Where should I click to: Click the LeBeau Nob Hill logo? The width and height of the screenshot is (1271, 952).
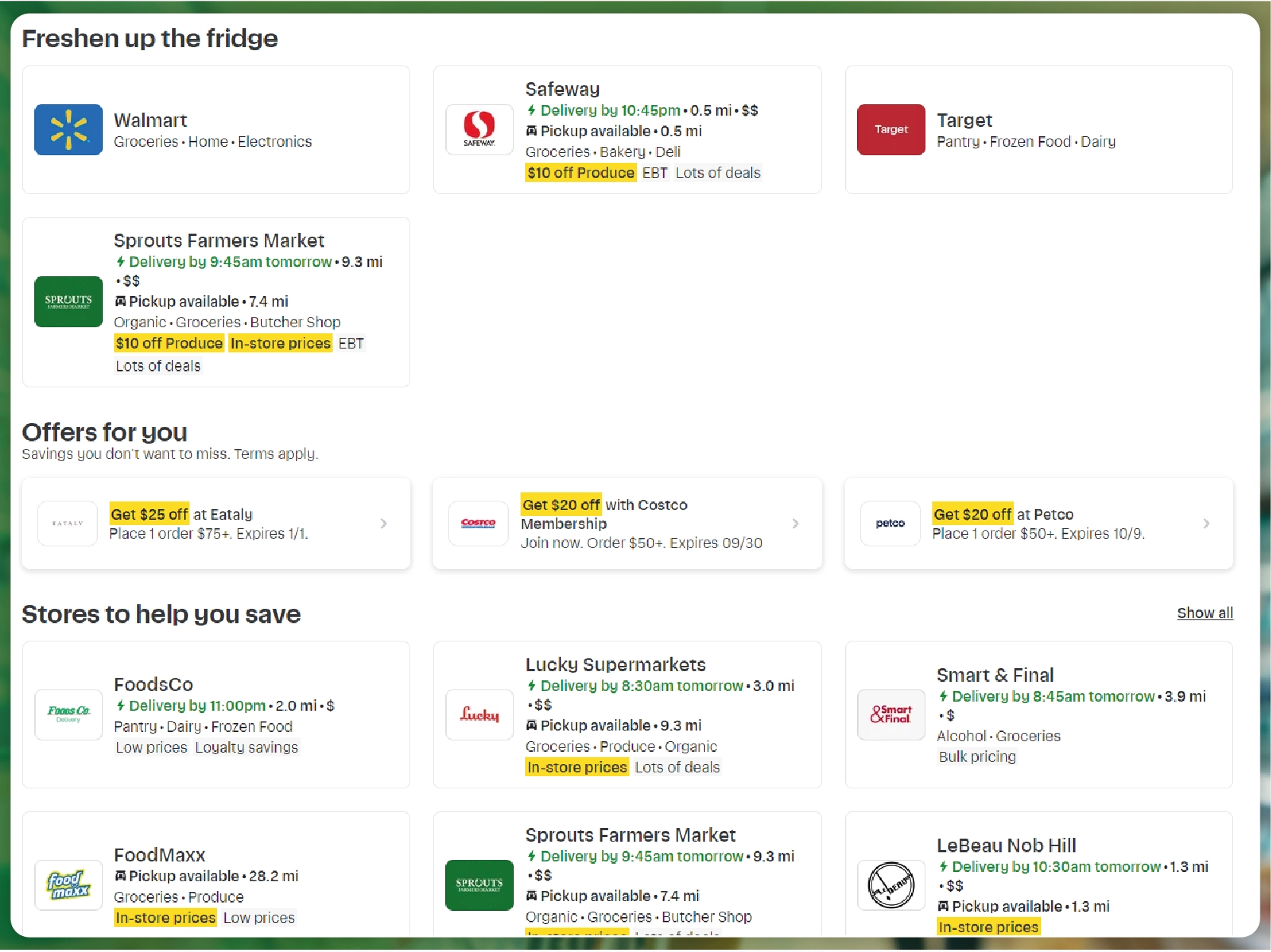pyautogui.click(x=891, y=885)
